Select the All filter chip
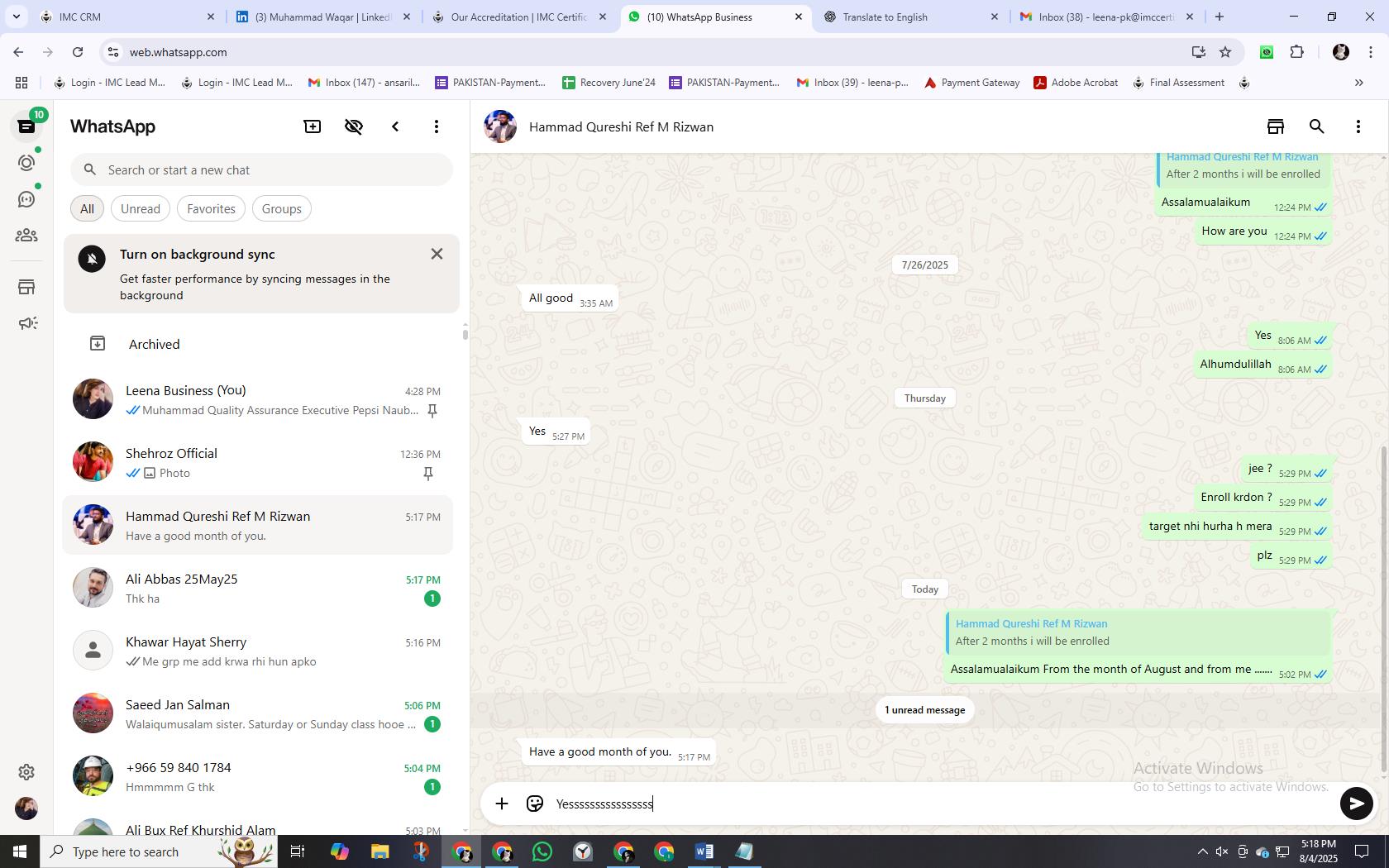 coord(87,208)
